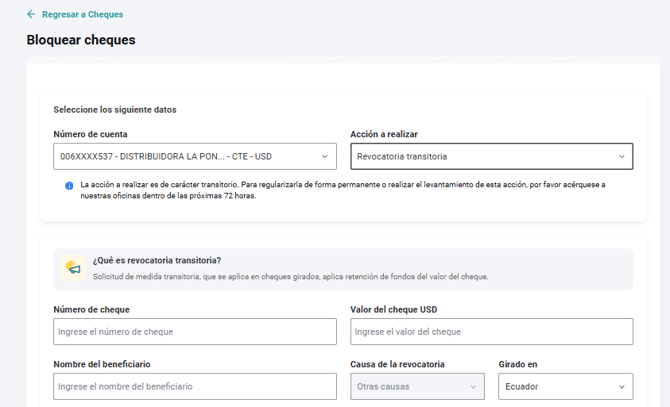
Task: Open the Causa de la revocatoria dropdown
Action: (x=416, y=386)
